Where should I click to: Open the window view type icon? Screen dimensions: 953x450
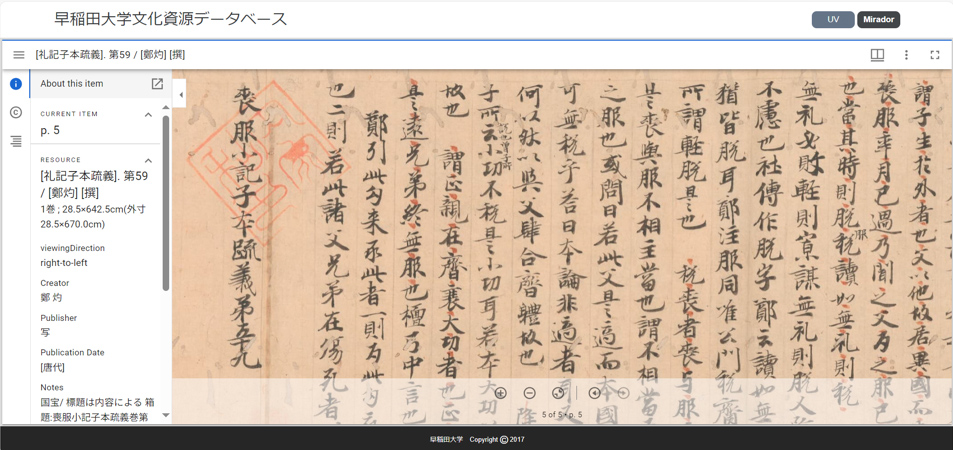coord(877,55)
